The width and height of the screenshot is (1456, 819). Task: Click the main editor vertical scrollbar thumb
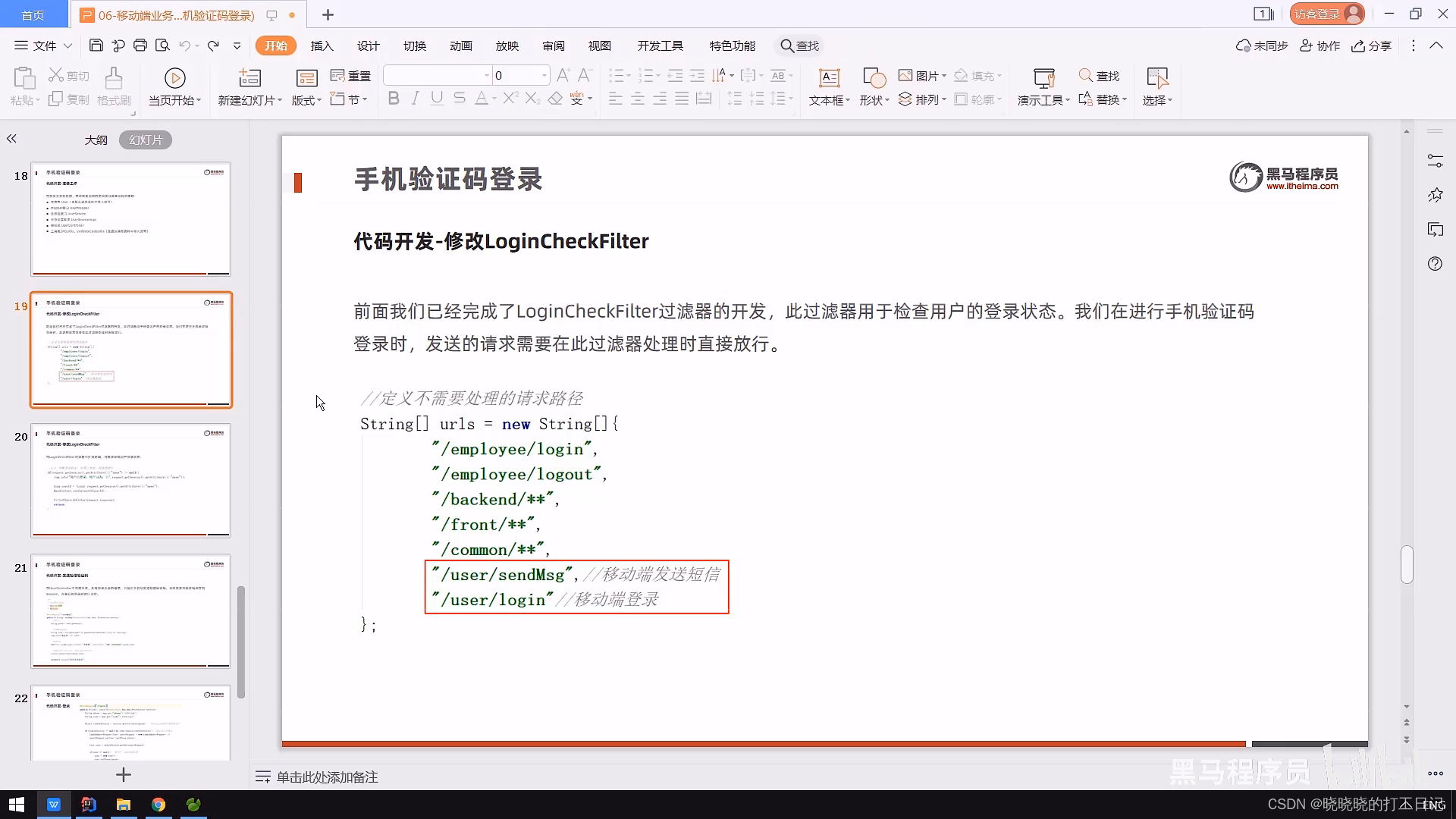click(1407, 564)
